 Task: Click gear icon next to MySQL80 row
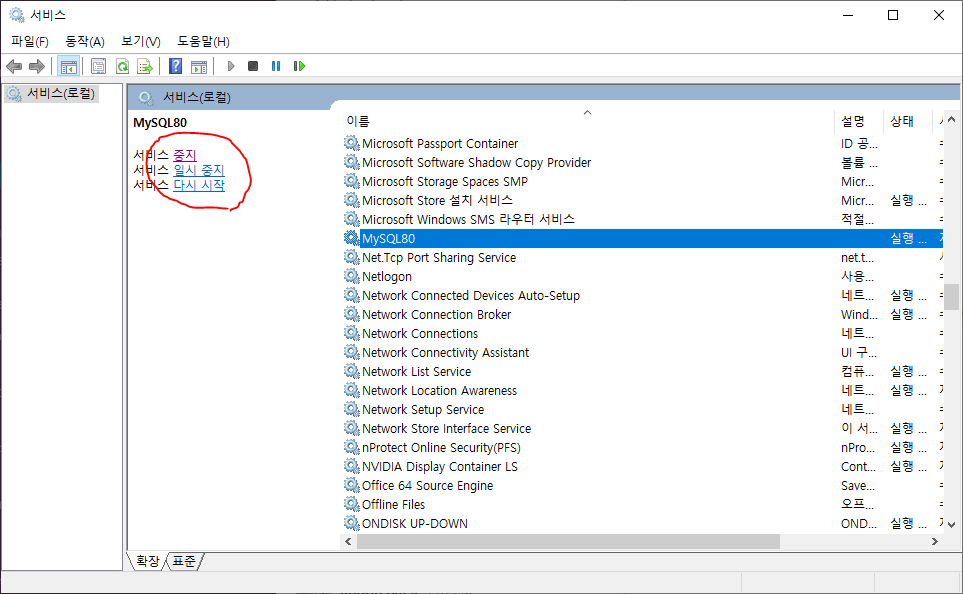(351, 238)
